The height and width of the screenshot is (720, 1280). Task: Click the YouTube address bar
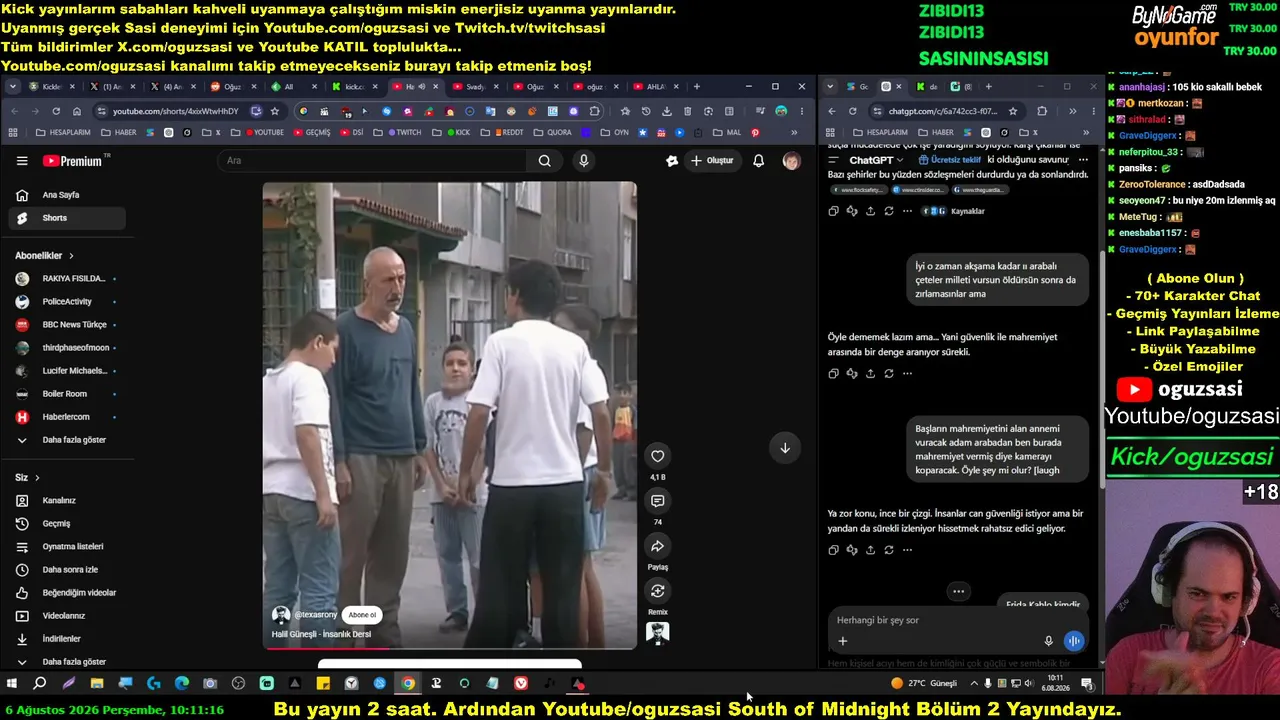[x=175, y=111]
